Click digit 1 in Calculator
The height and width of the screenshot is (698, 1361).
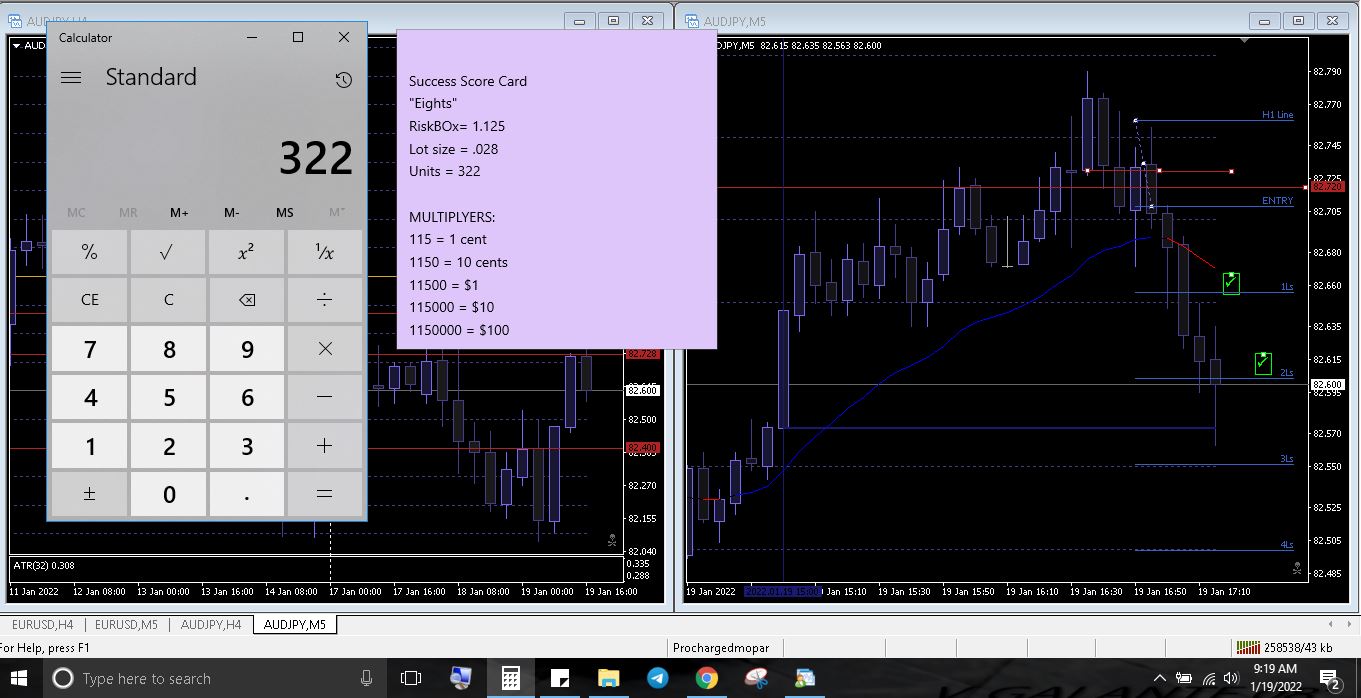coord(89,446)
